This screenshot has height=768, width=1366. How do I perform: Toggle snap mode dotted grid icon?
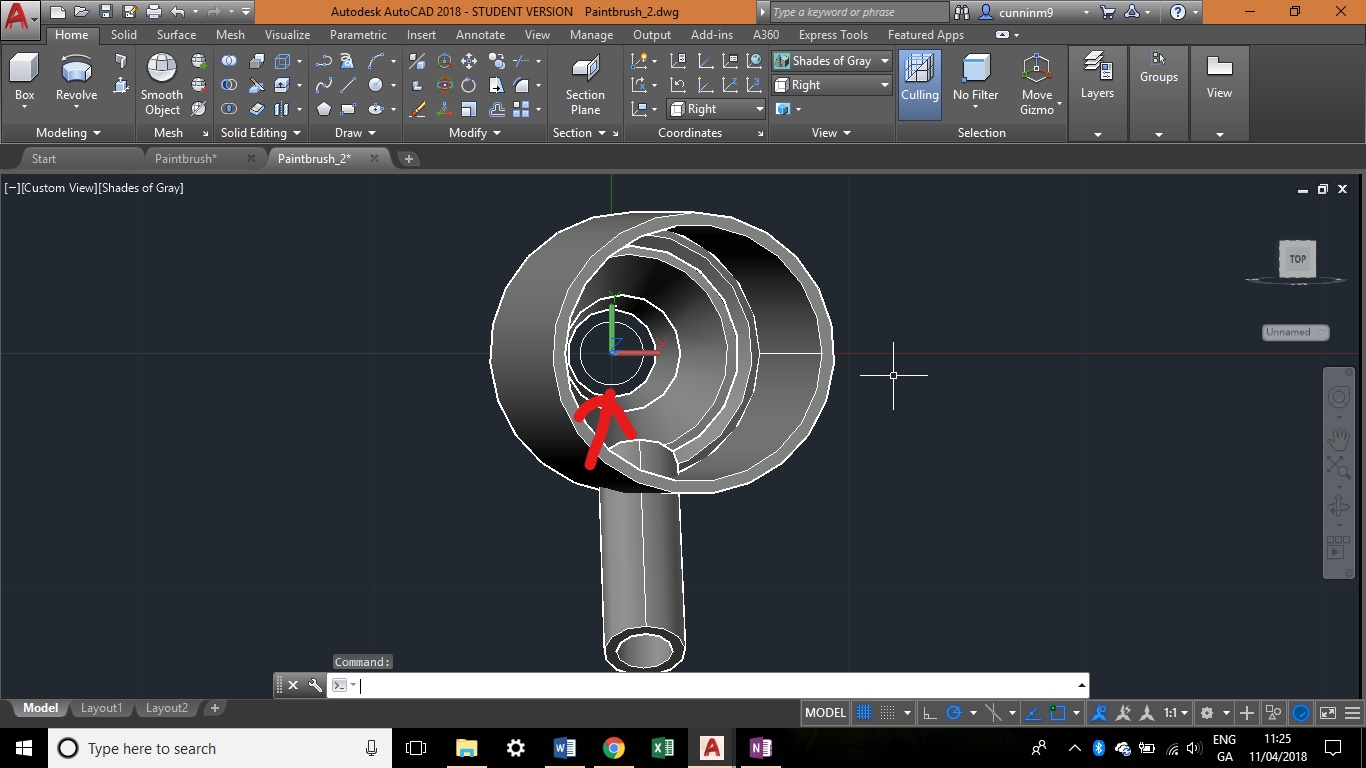(887, 713)
